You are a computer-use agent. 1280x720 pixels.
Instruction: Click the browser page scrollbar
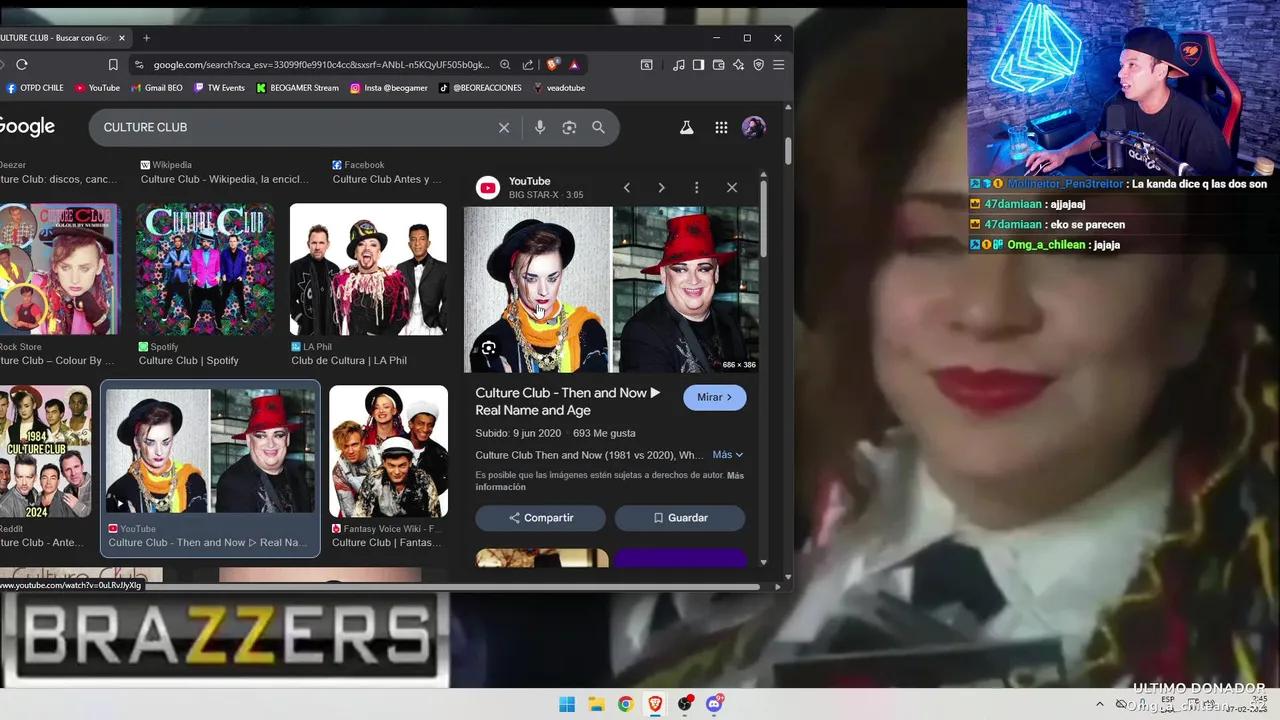pos(788,152)
